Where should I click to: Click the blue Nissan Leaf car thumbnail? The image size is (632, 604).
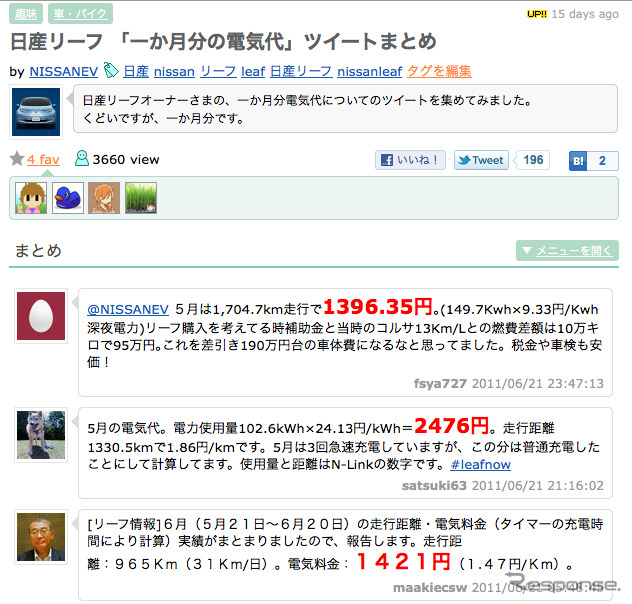[36, 112]
